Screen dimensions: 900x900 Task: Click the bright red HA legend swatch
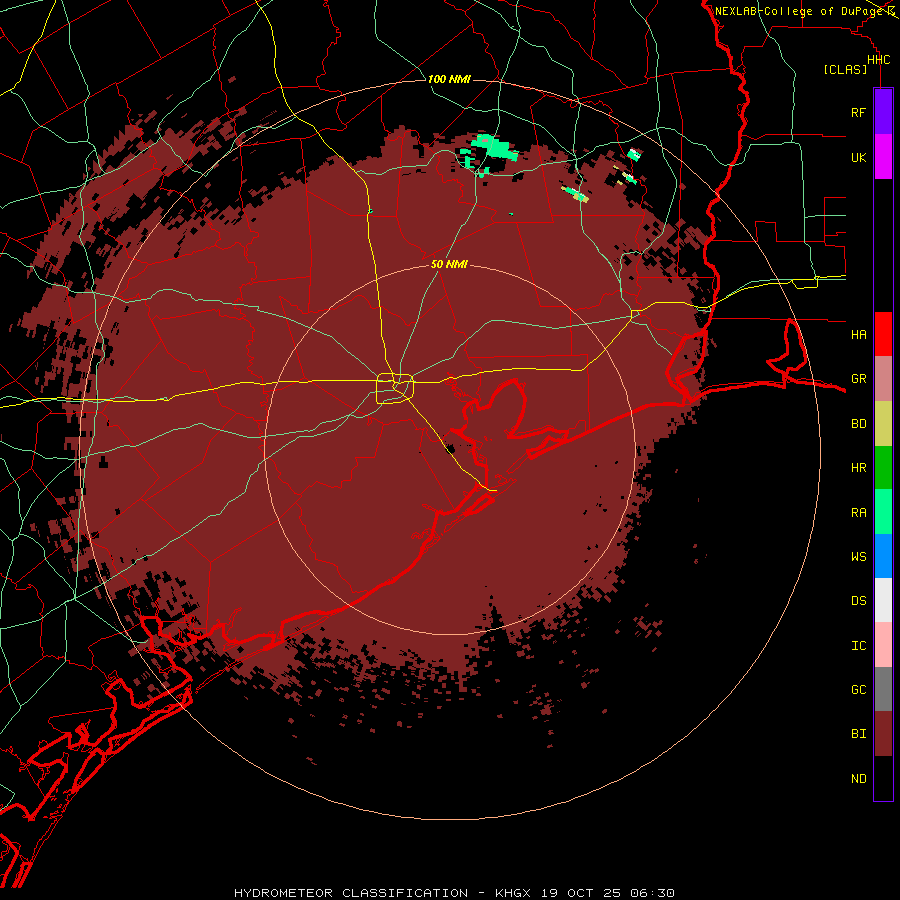point(883,334)
